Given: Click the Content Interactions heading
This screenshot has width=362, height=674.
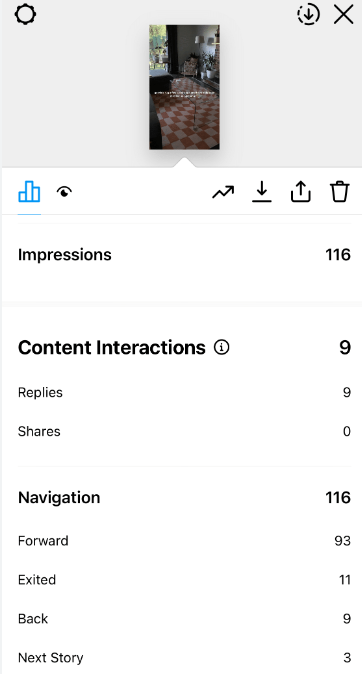Looking at the screenshot, I should 112,347.
